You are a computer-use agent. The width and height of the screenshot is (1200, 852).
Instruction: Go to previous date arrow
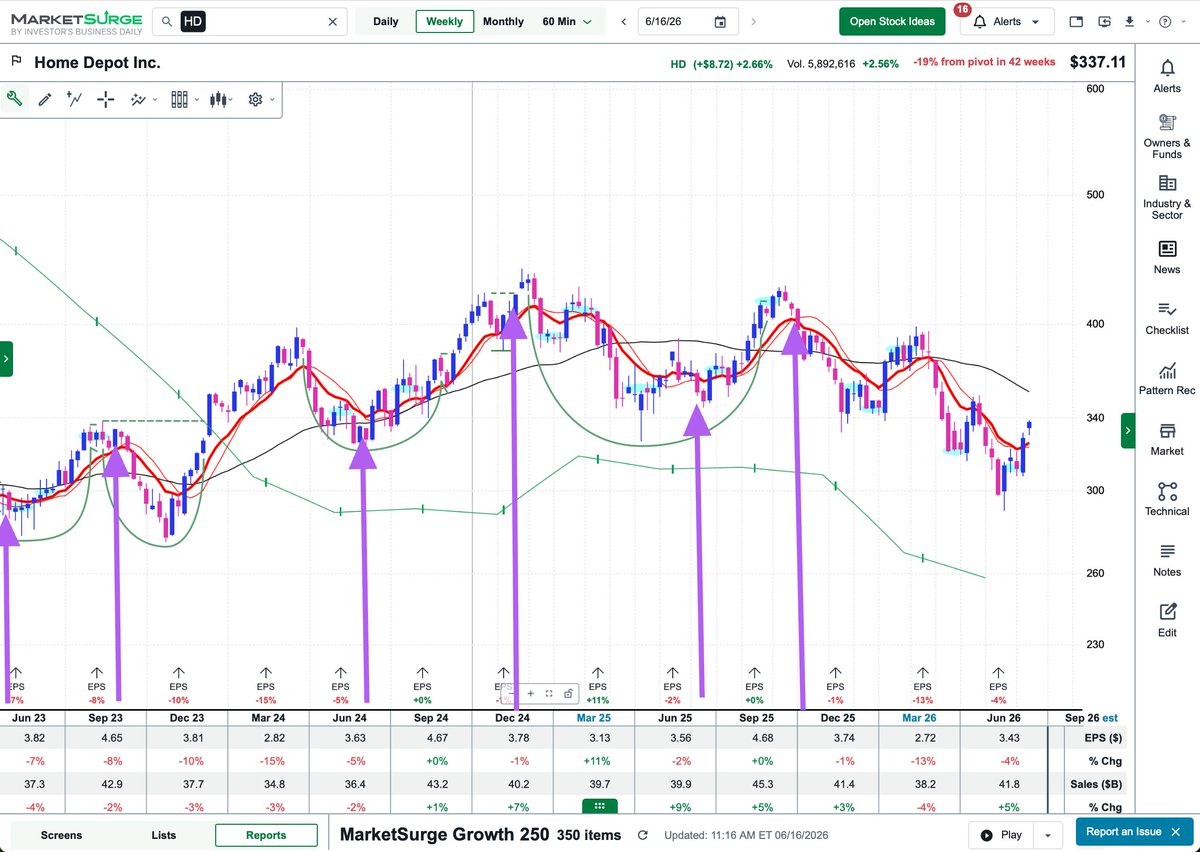coord(624,22)
